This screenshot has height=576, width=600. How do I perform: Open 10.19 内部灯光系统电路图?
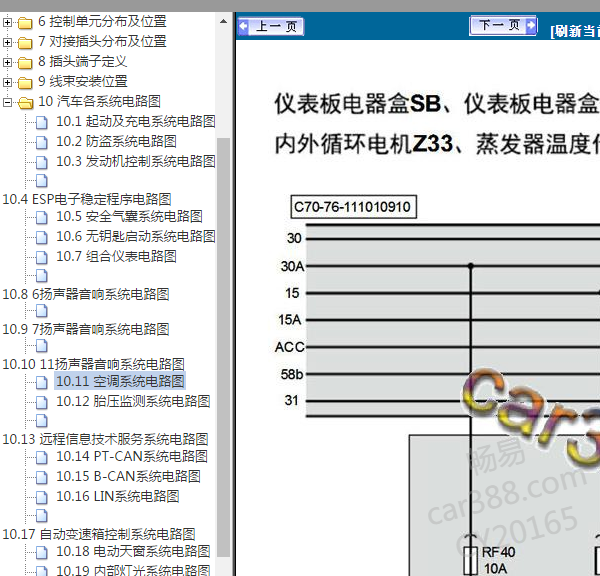click(133, 570)
